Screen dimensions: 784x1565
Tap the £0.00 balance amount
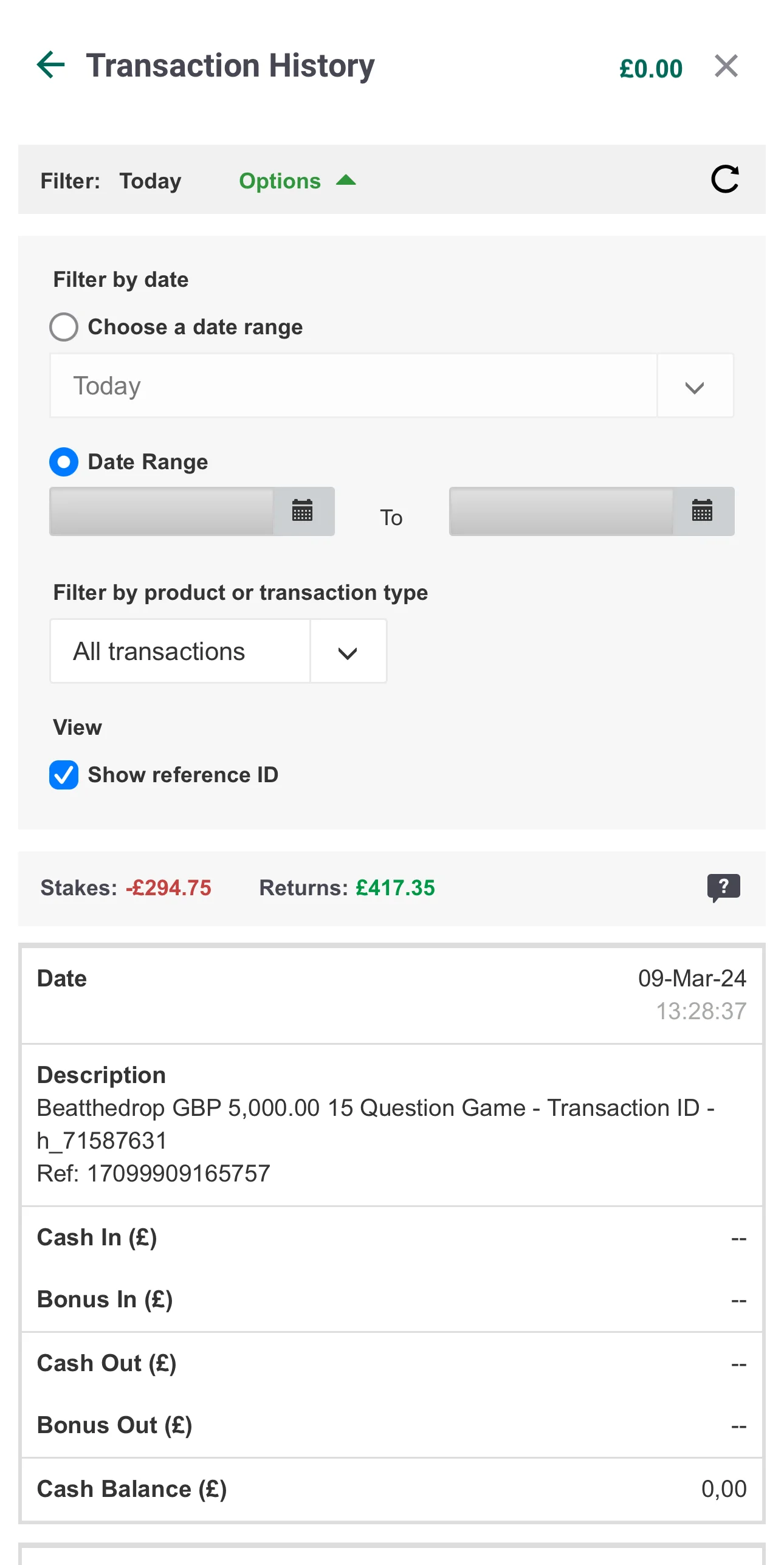point(650,69)
